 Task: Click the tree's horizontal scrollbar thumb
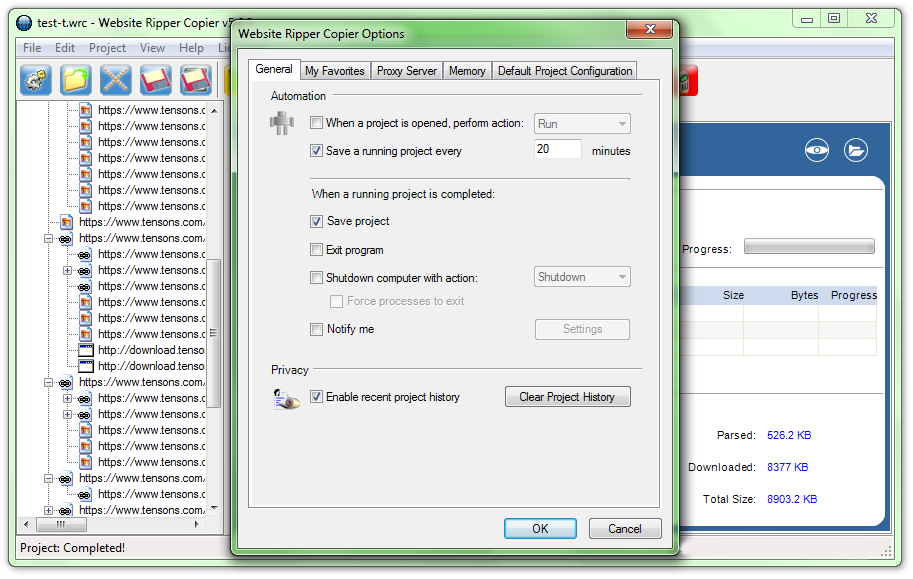tap(61, 525)
